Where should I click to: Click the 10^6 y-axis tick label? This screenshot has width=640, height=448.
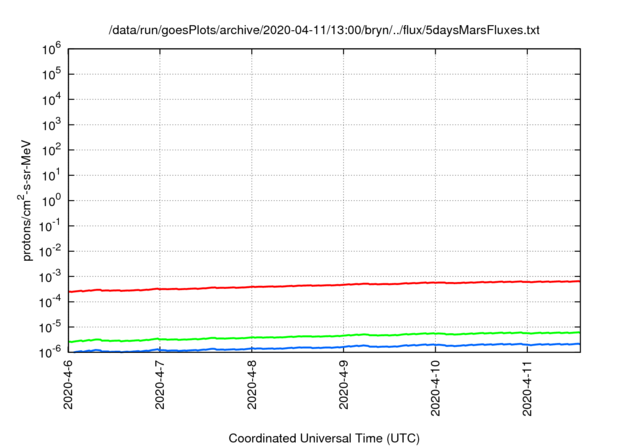click(51, 49)
